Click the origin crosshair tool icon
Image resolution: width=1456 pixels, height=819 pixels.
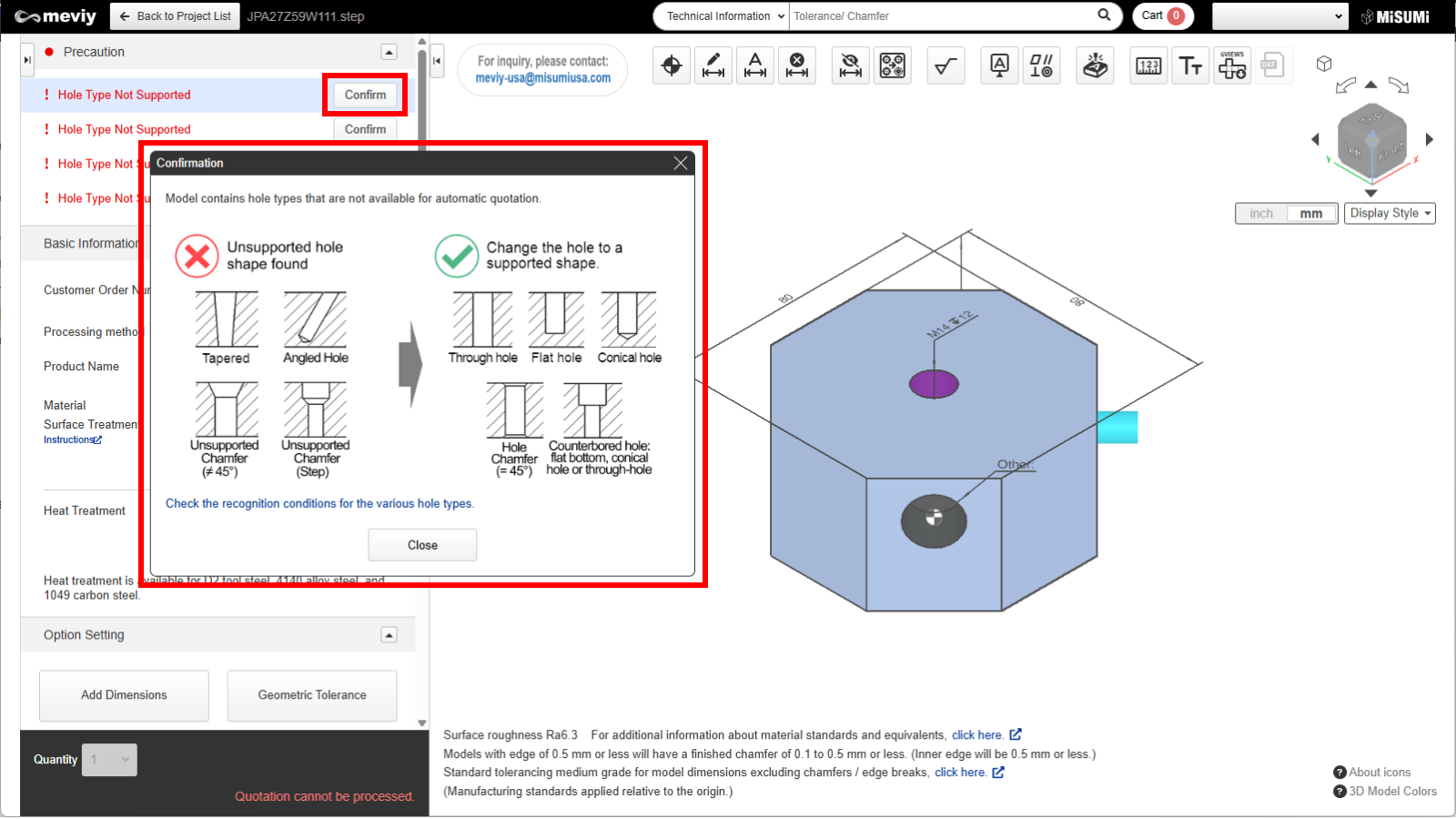pyautogui.click(x=672, y=66)
